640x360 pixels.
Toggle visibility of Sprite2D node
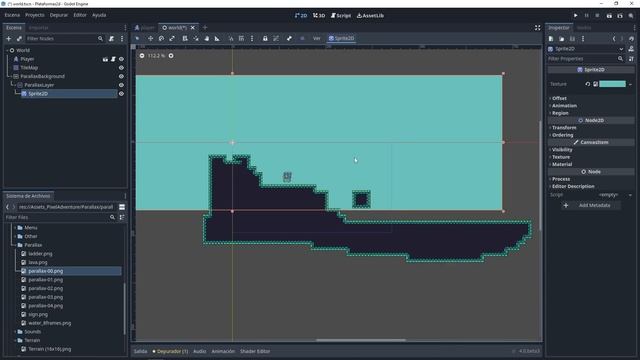click(x=121, y=93)
